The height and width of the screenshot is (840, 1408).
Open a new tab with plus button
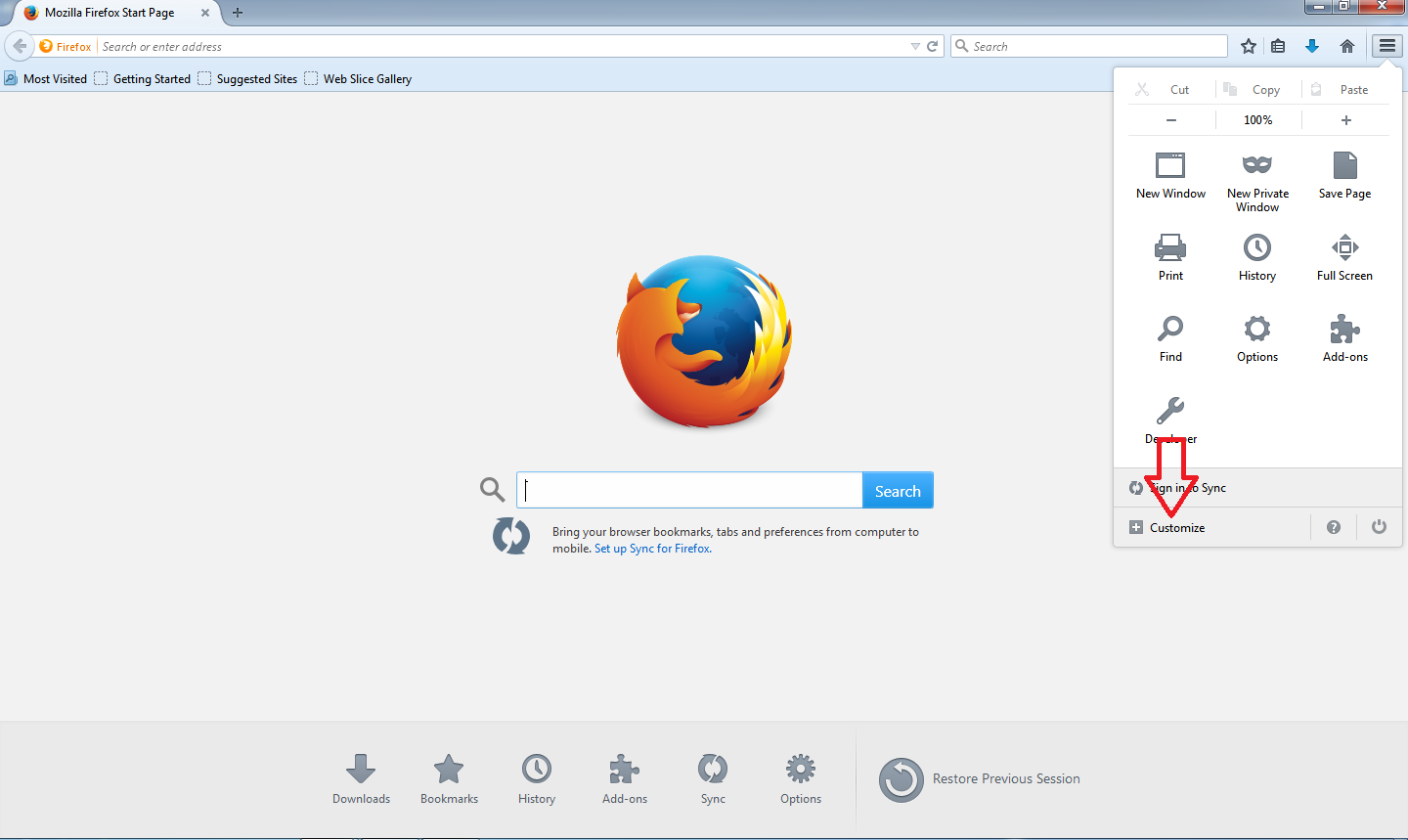click(238, 13)
